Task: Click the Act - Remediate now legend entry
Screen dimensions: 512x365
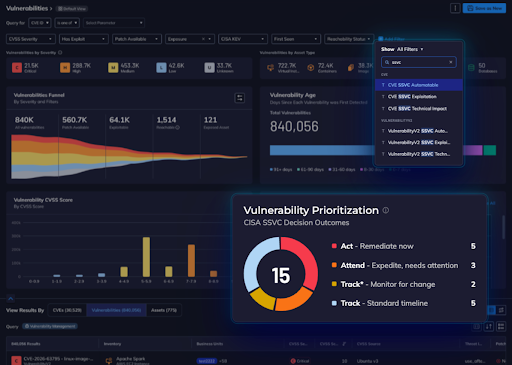Action: point(404,246)
